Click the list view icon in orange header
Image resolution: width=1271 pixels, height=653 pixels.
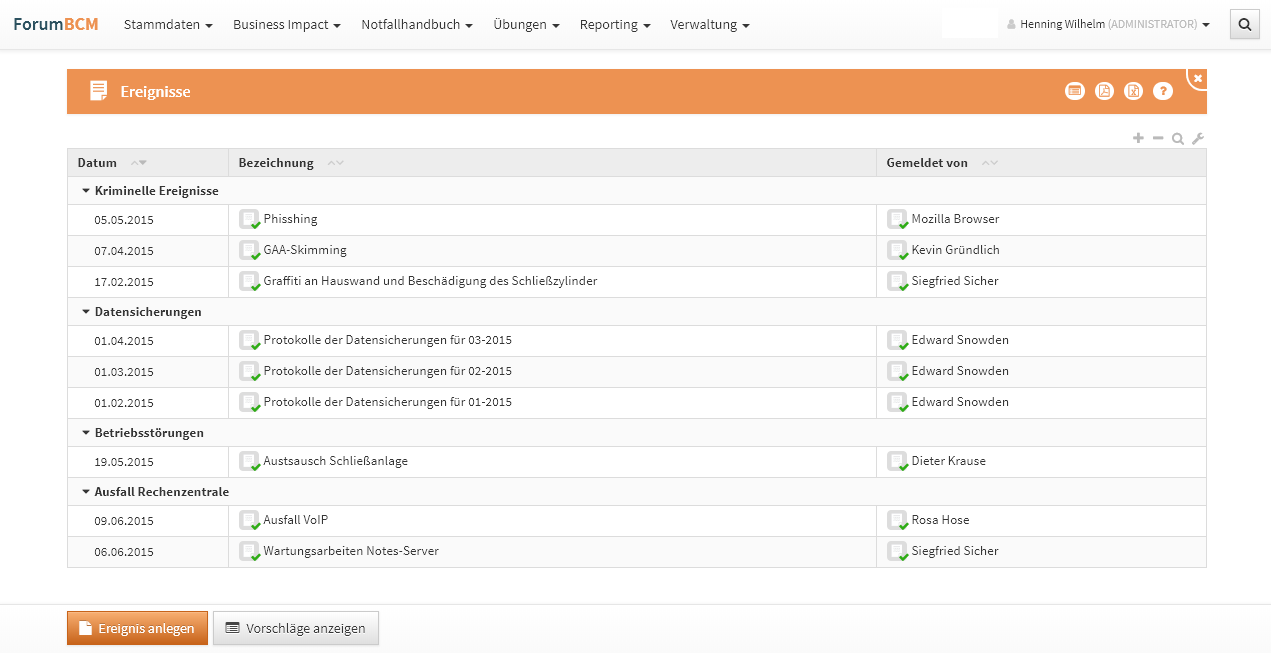click(1075, 91)
